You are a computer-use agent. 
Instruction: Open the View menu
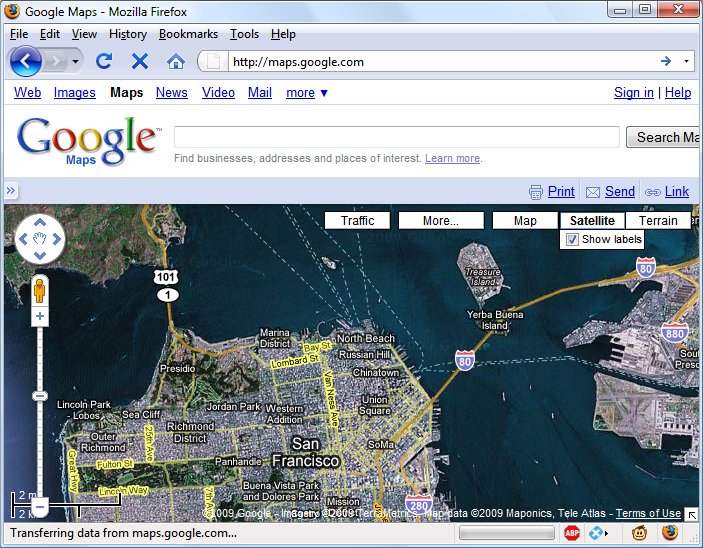tap(84, 34)
